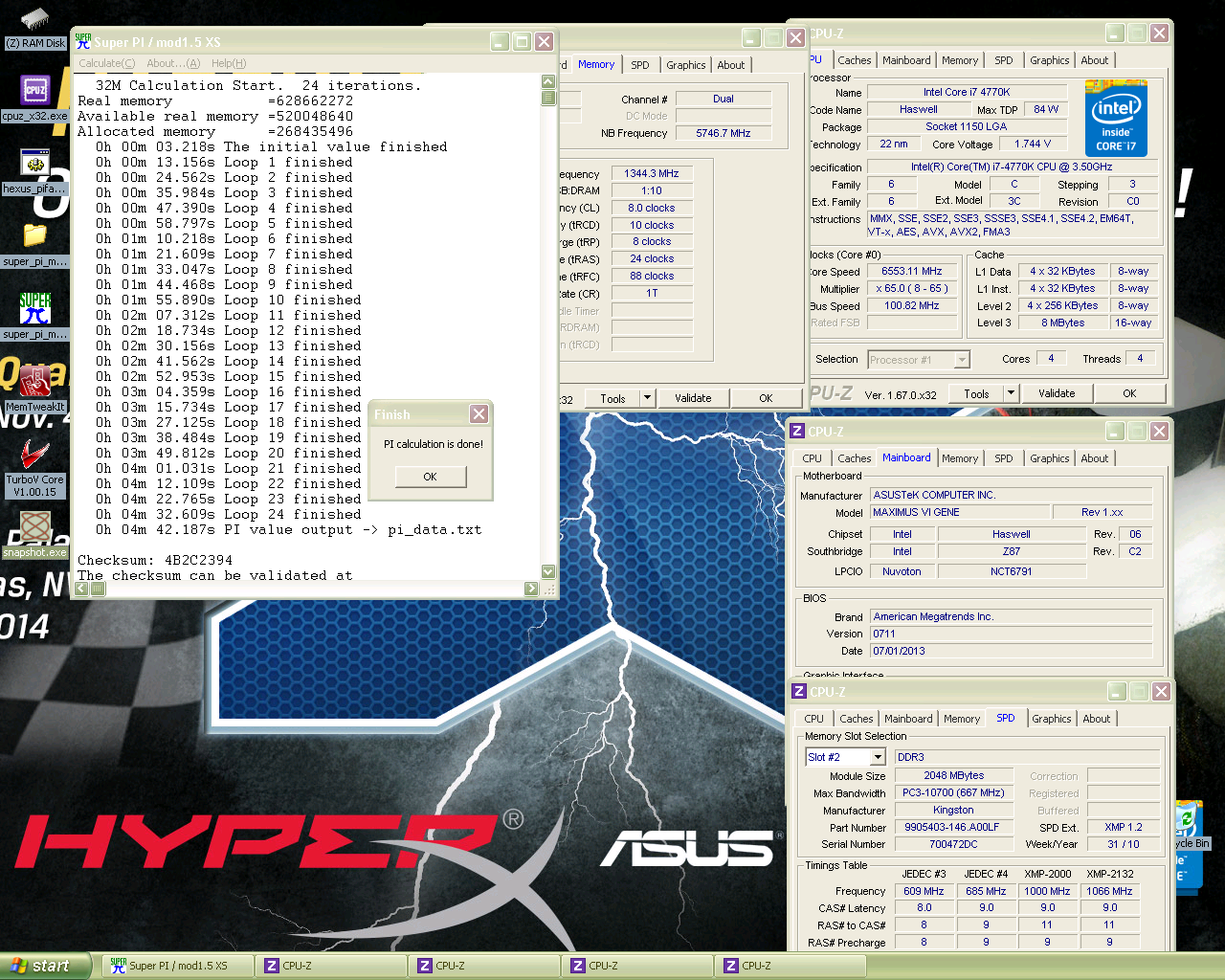1225x980 pixels.
Task: Switch to third CPU-Z taskbar button
Action: click(x=636, y=966)
